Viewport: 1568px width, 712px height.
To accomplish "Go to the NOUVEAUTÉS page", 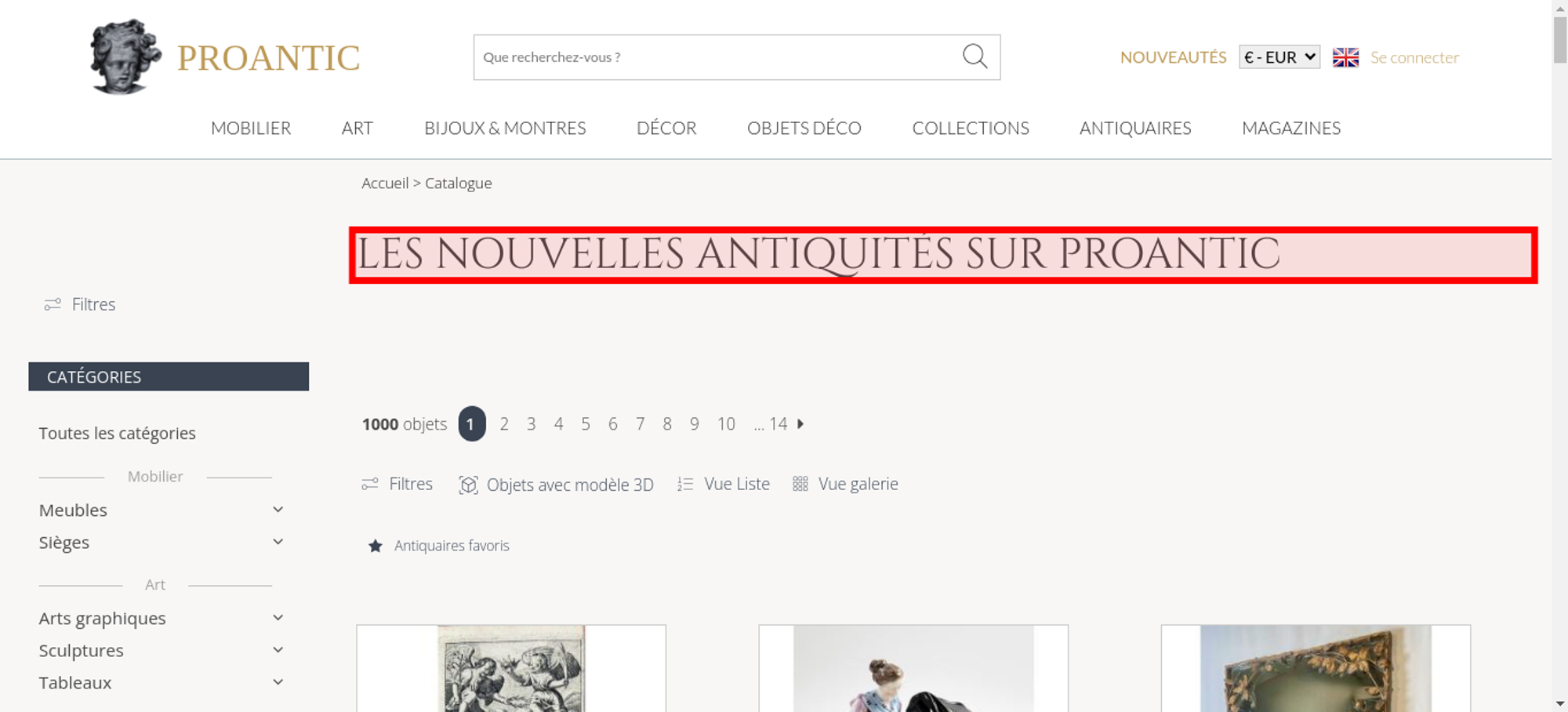I will pos(1173,57).
